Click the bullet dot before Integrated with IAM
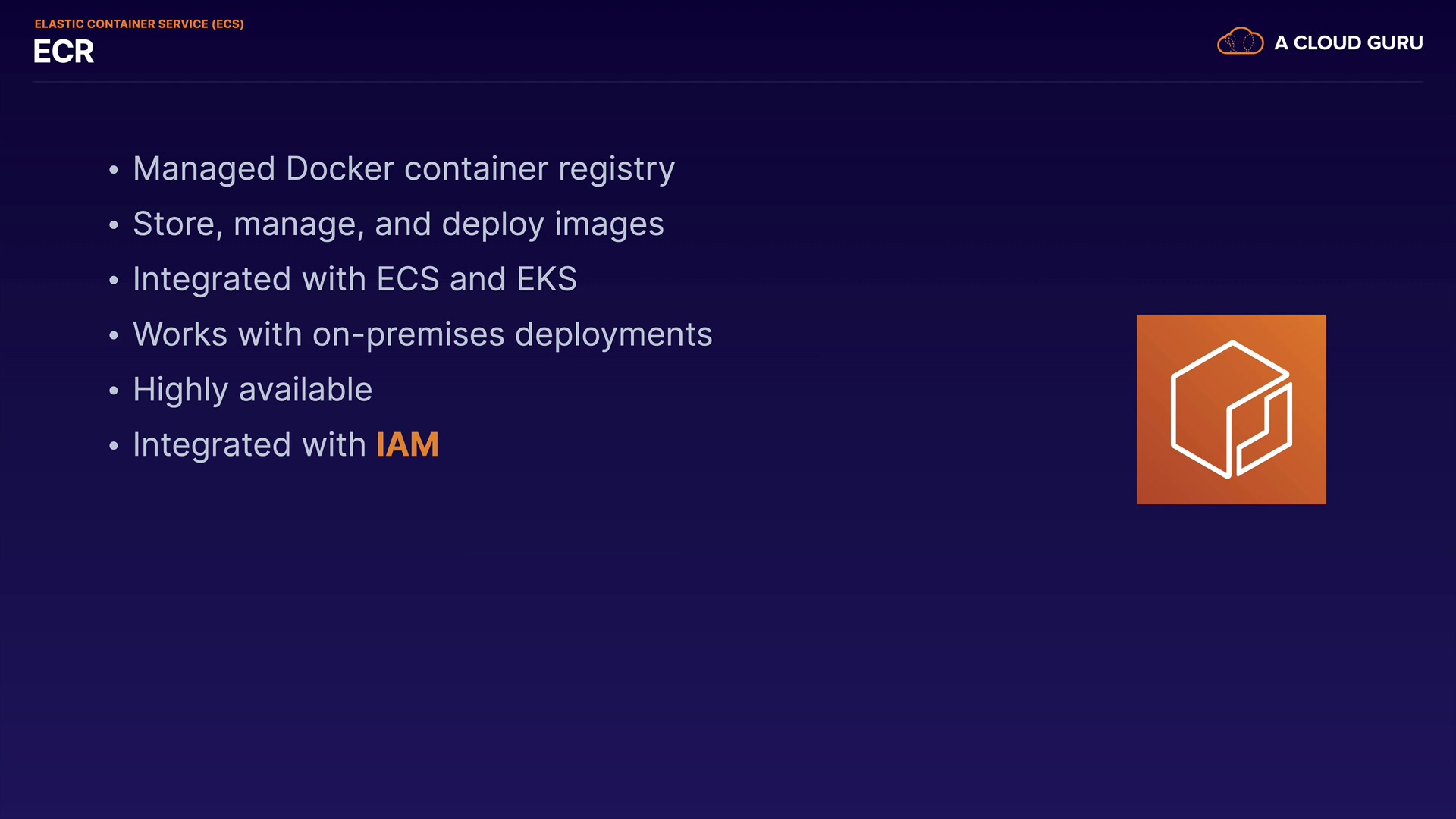Screen dimensions: 1456x819 click(114, 446)
